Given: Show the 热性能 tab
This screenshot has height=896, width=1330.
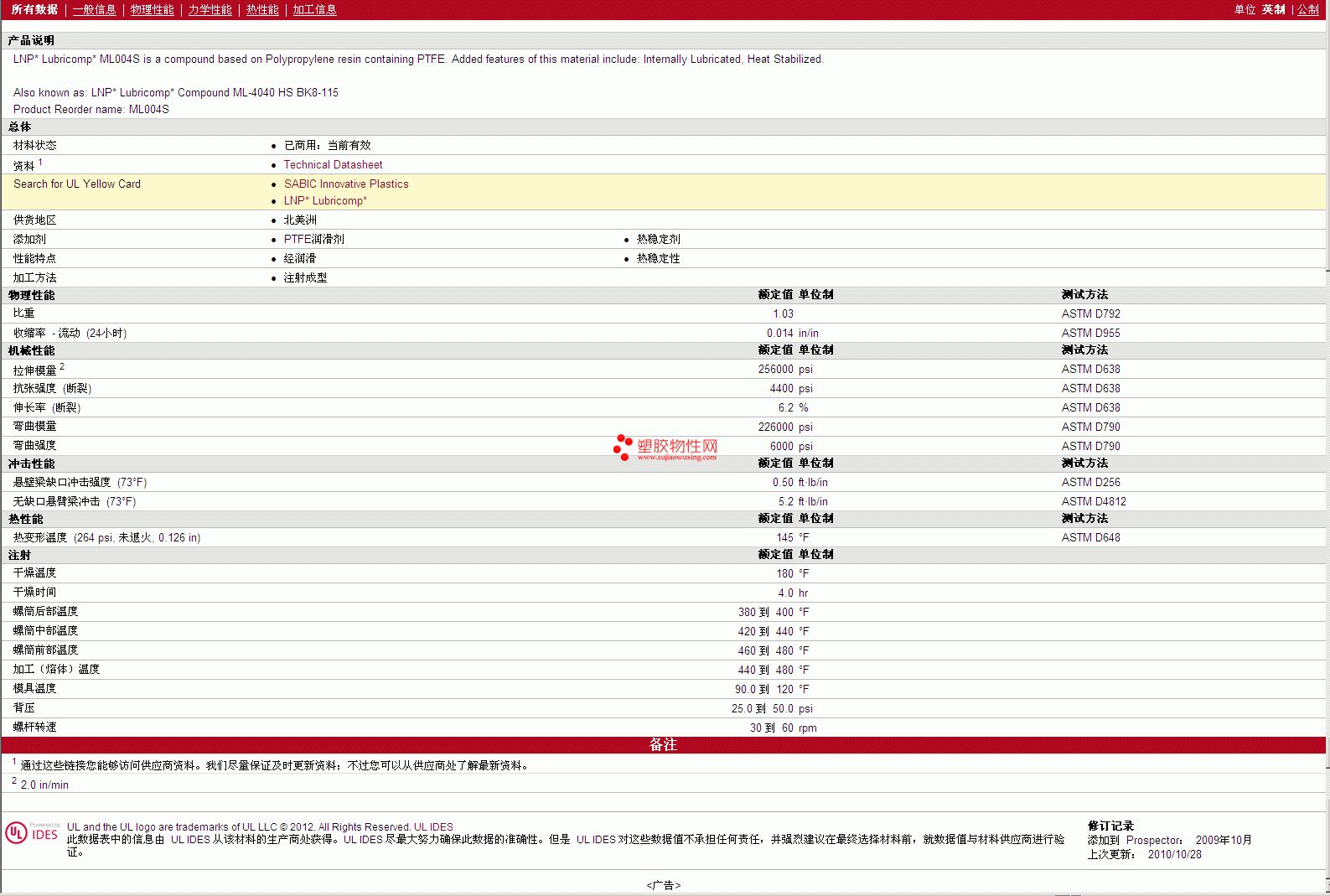Looking at the screenshot, I should click(x=262, y=10).
